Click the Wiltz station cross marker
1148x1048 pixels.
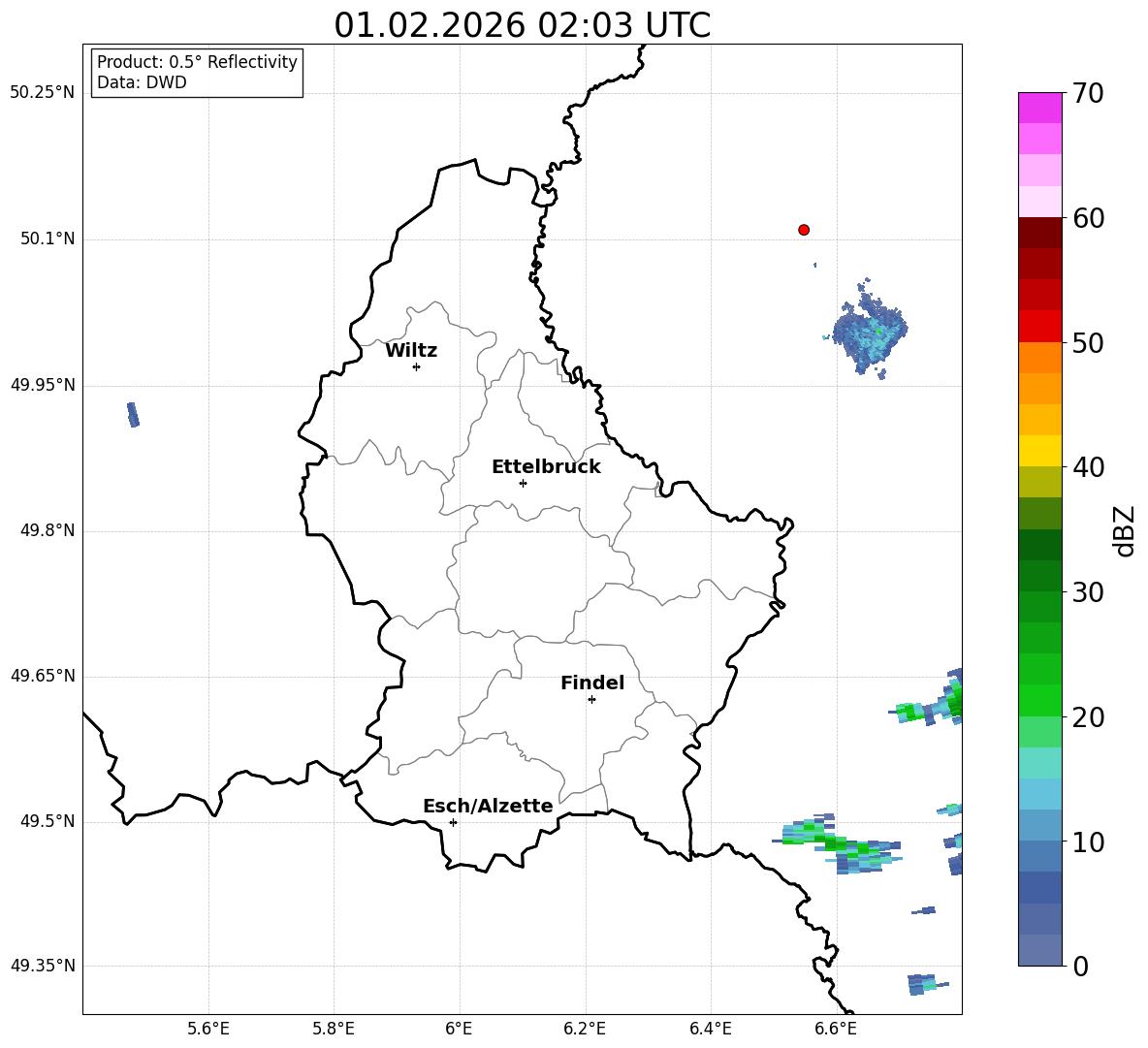417,366
